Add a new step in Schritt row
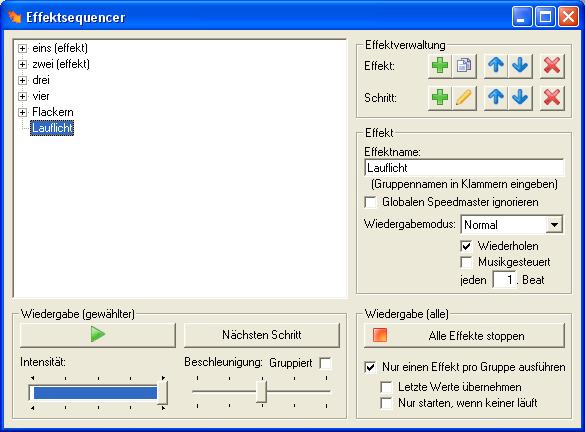Viewport: 585px width, 432px height. [x=440, y=98]
